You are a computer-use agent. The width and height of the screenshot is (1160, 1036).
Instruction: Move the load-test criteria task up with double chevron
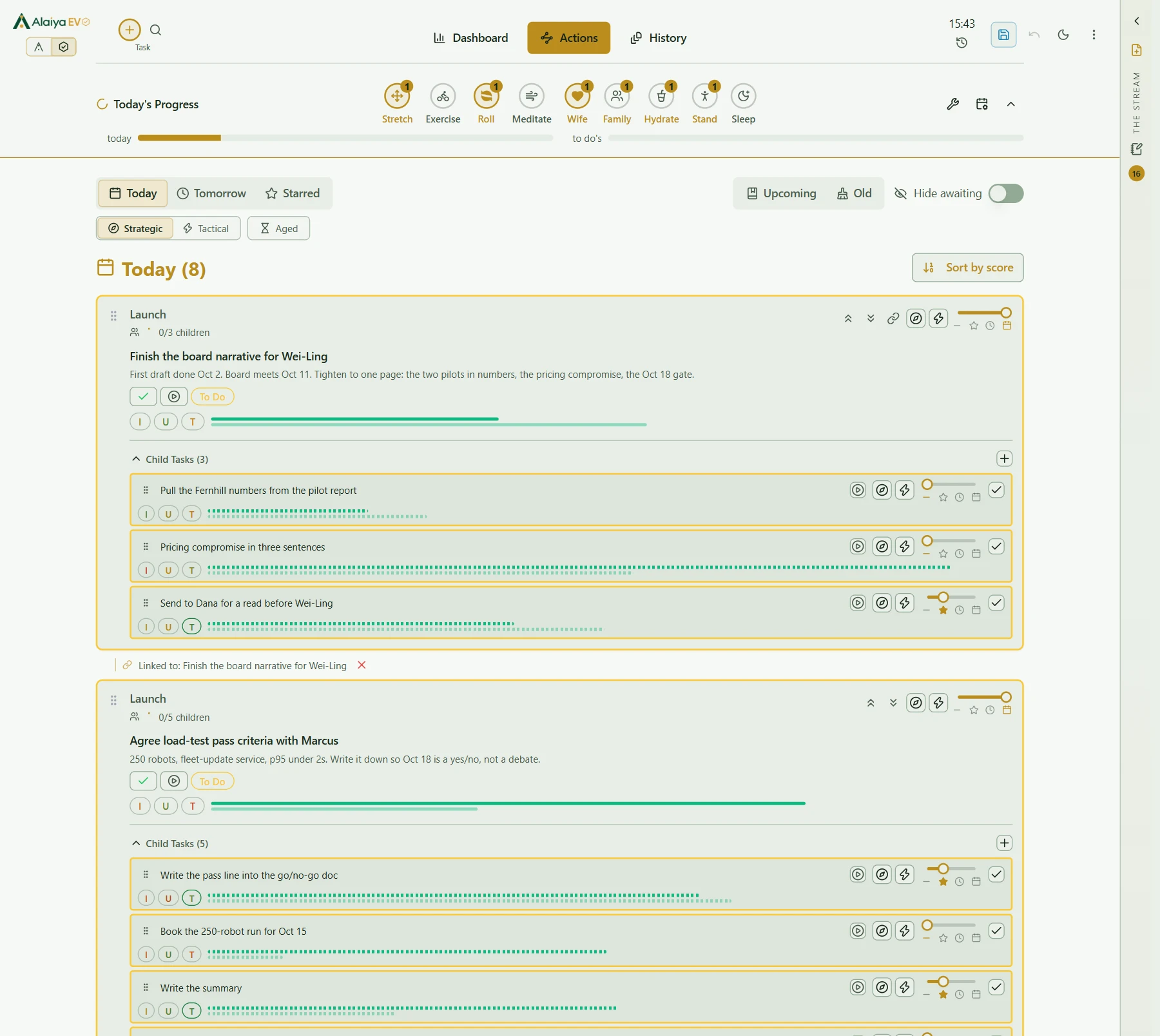pos(871,703)
